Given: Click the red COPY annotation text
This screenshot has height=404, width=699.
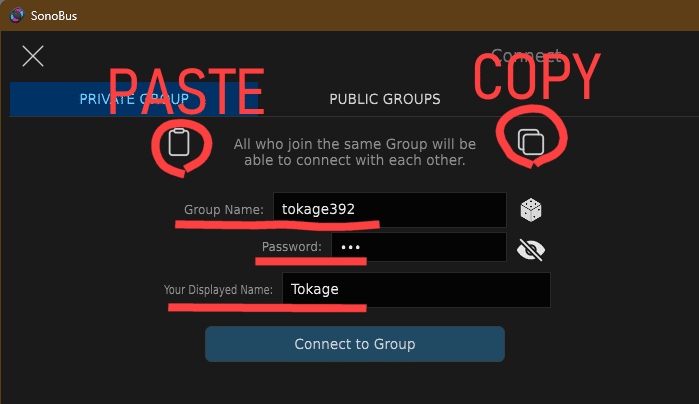Looking at the screenshot, I should 537,75.
